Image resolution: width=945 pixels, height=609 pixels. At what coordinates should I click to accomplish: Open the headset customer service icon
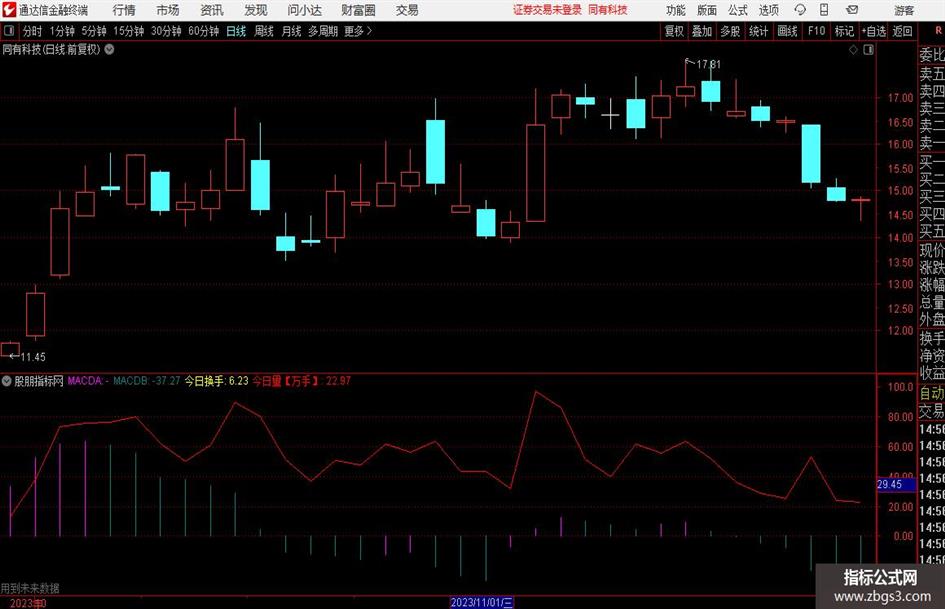pos(800,10)
